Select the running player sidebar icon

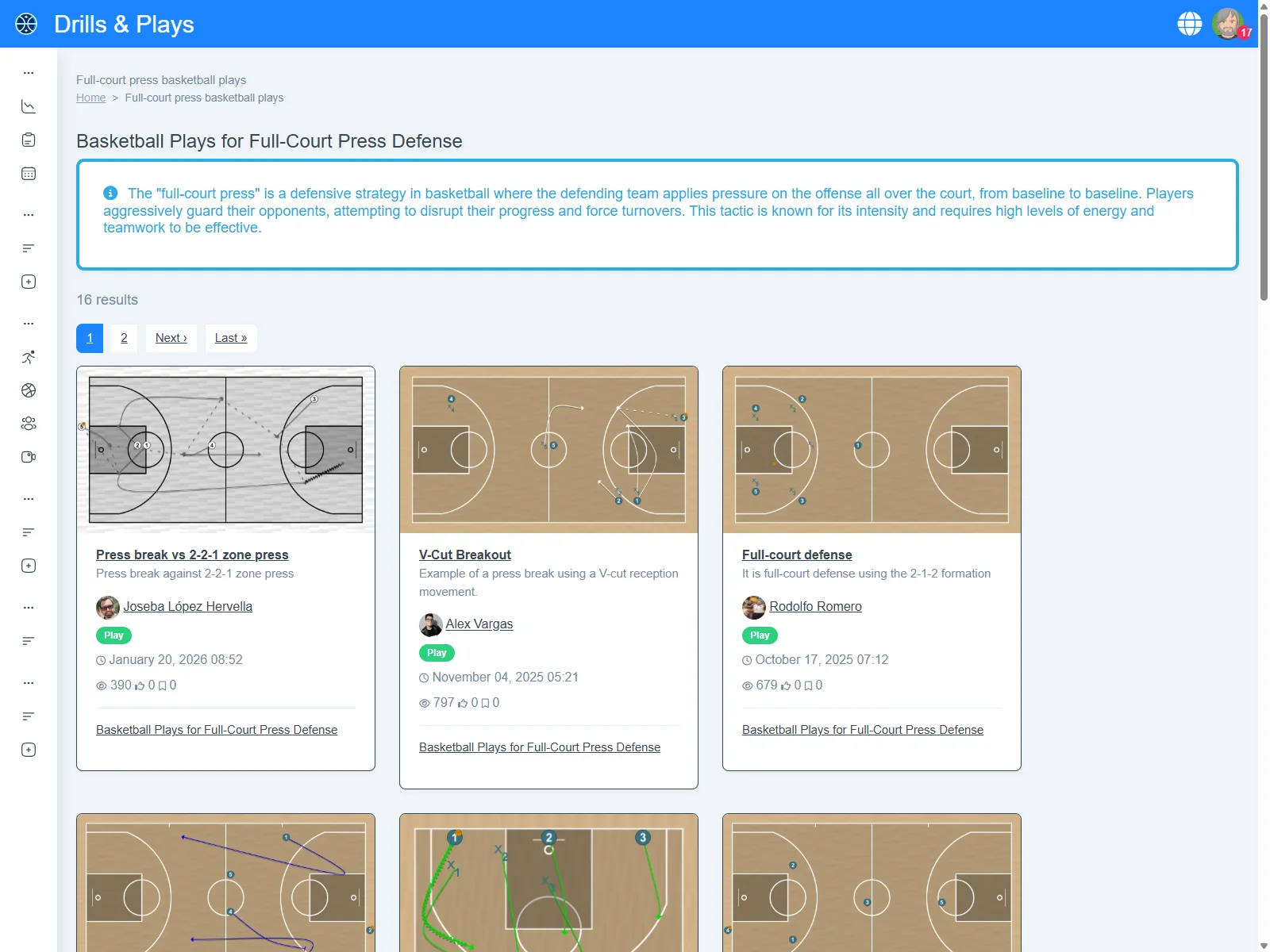[x=29, y=357]
